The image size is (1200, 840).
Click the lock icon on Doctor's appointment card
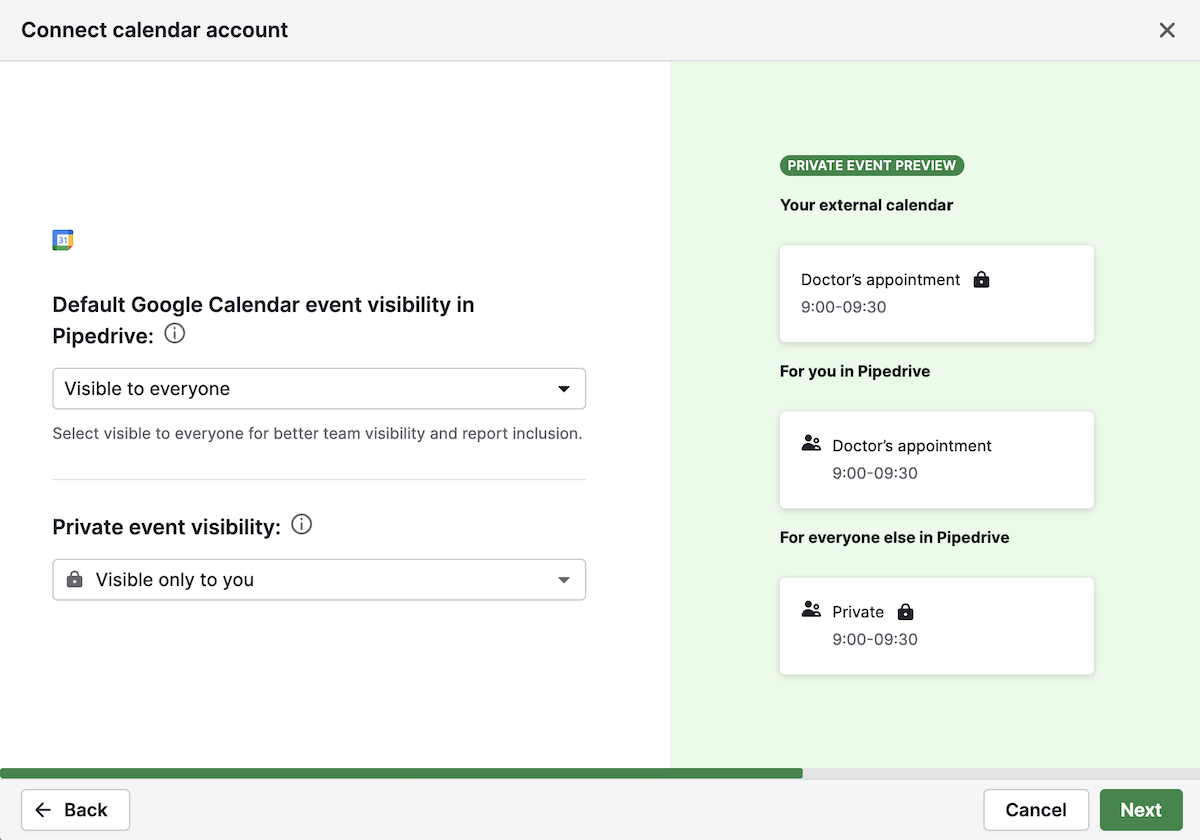tap(981, 280)
